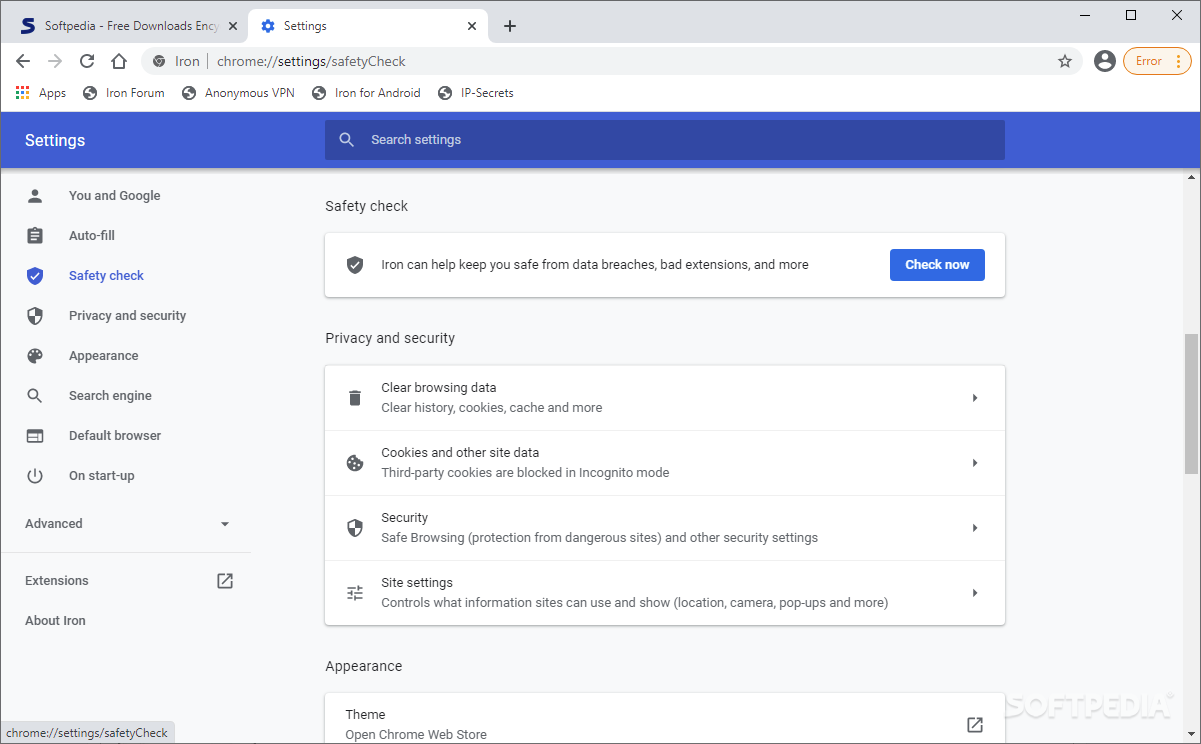
Task: Click the vertical scrollbar thumb
Action: point(1191,403)
